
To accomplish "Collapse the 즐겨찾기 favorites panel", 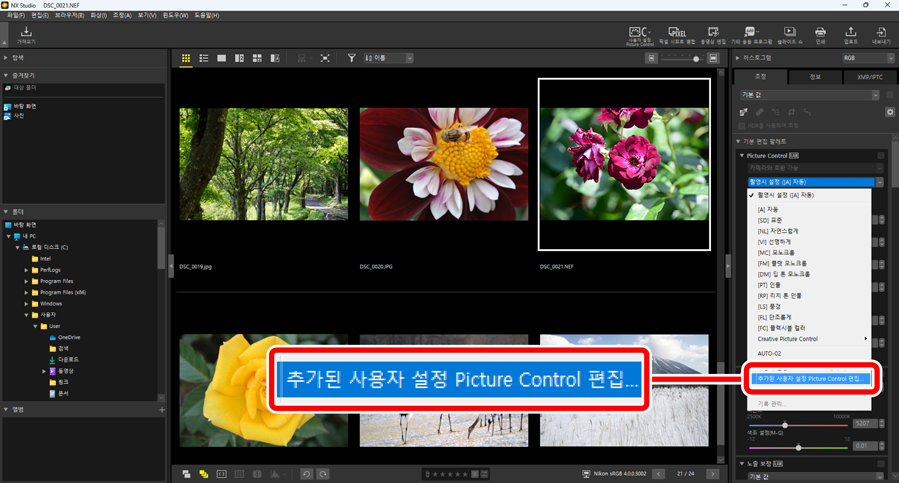I will (6, 76).
